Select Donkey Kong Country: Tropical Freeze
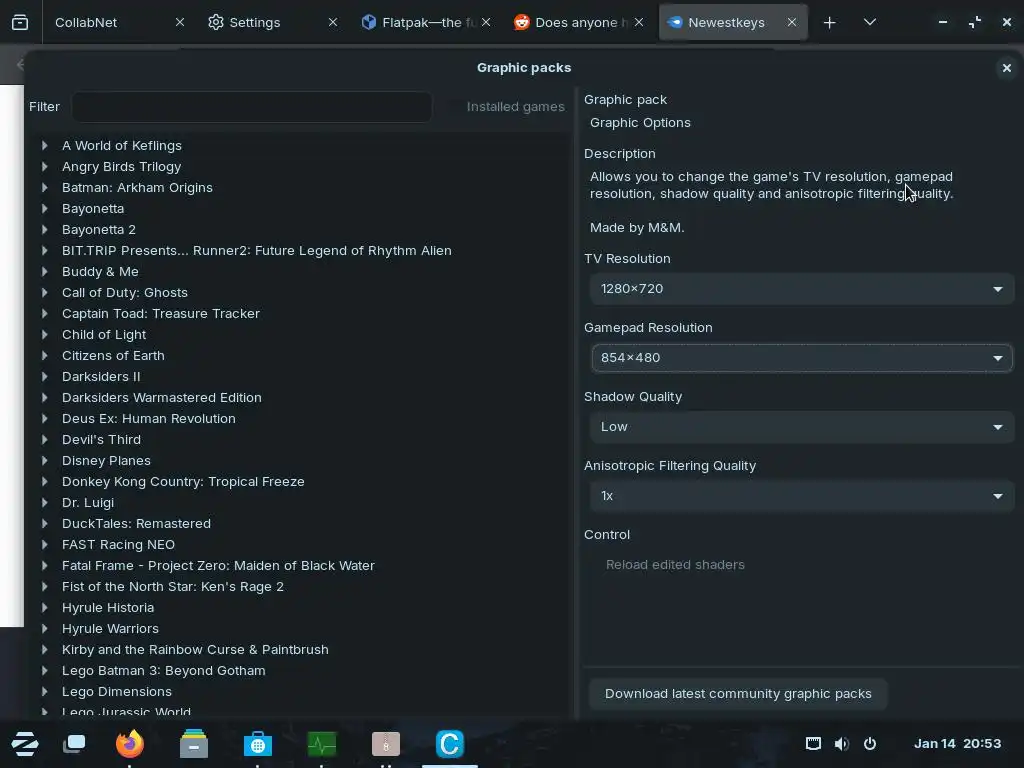The image size is (1024, 768). point(183,482)
